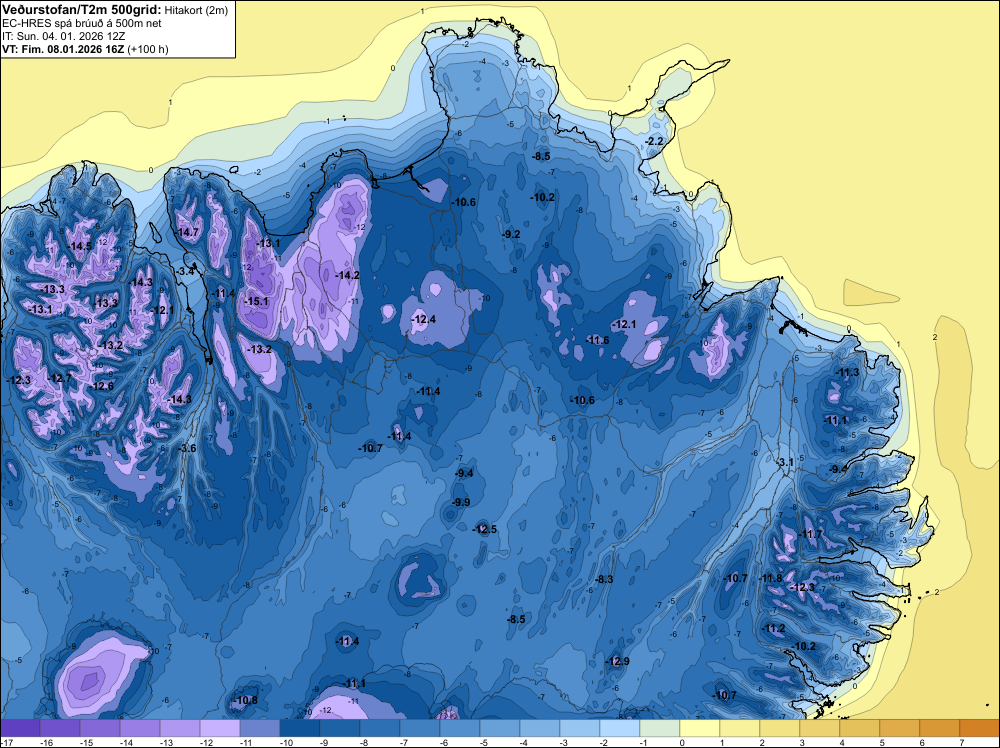Click the -12.4 temperature label
1000x748 pixels.
[x=424, y=319]
